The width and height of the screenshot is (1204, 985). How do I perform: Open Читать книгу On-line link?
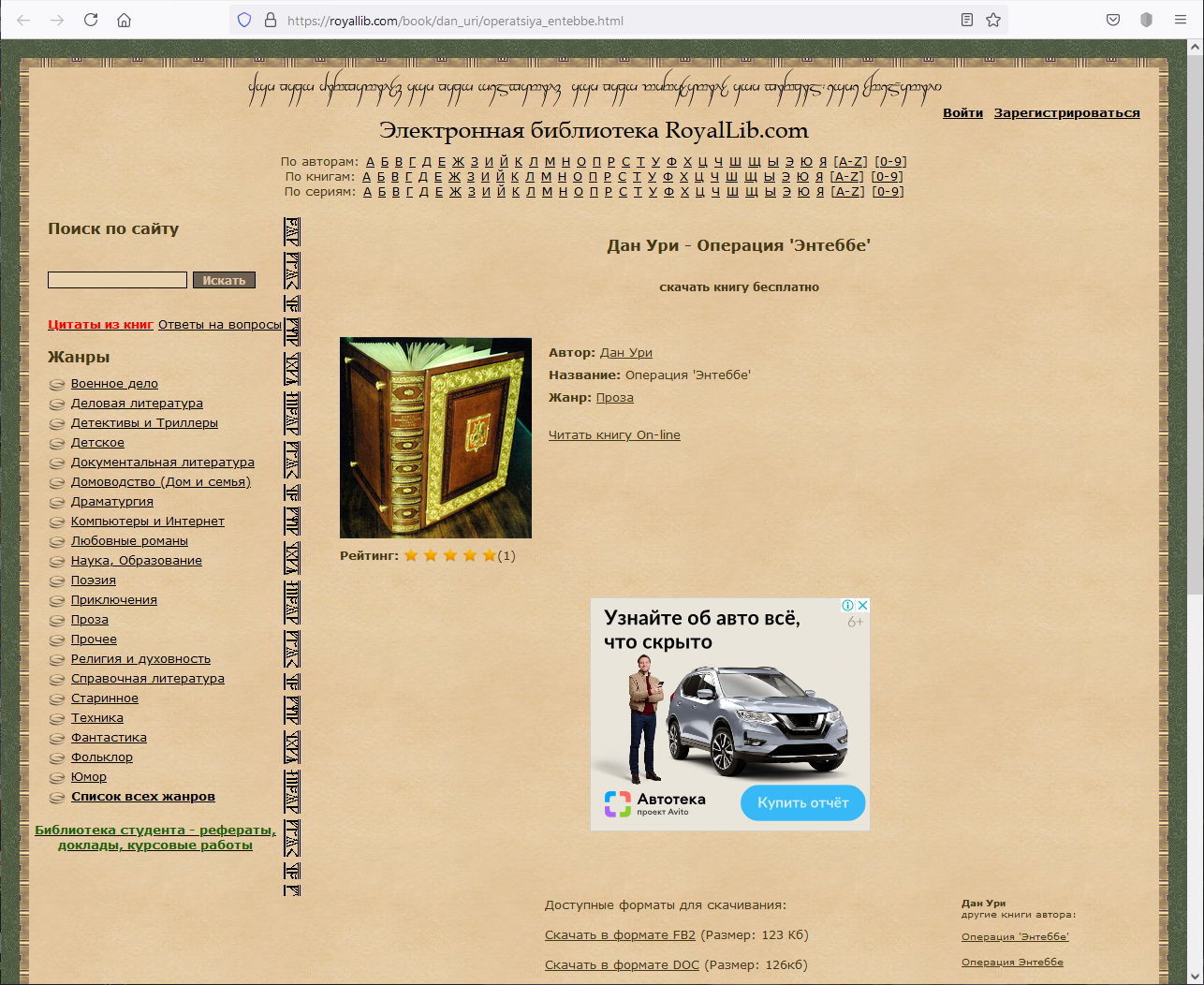[x=614, y=435]
